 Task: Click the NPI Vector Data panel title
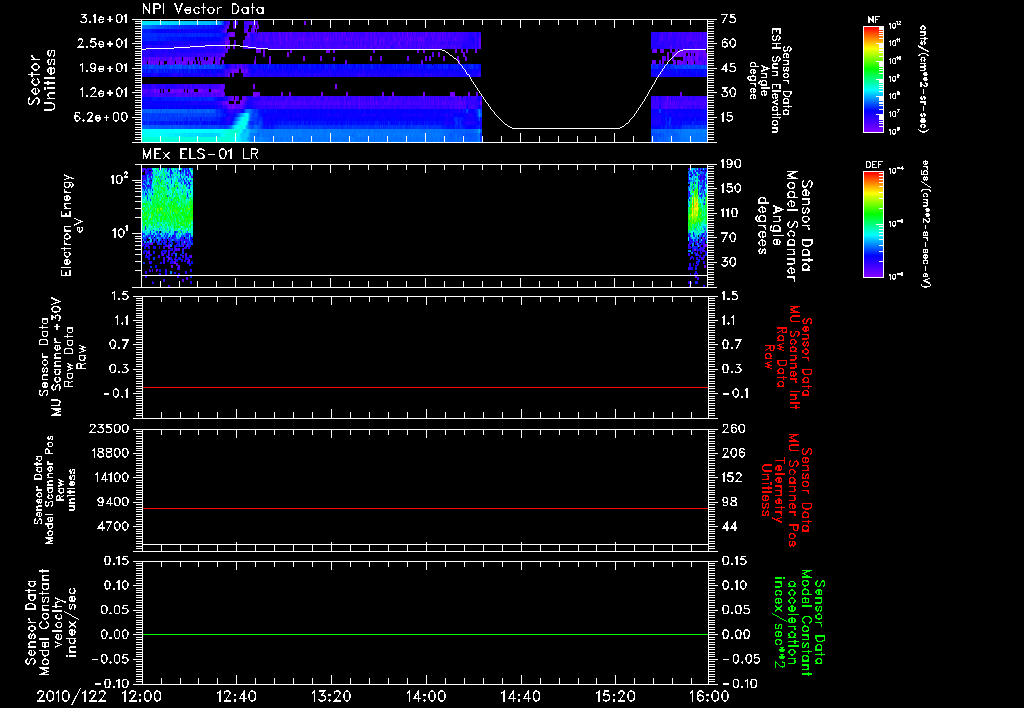(204, 9)
